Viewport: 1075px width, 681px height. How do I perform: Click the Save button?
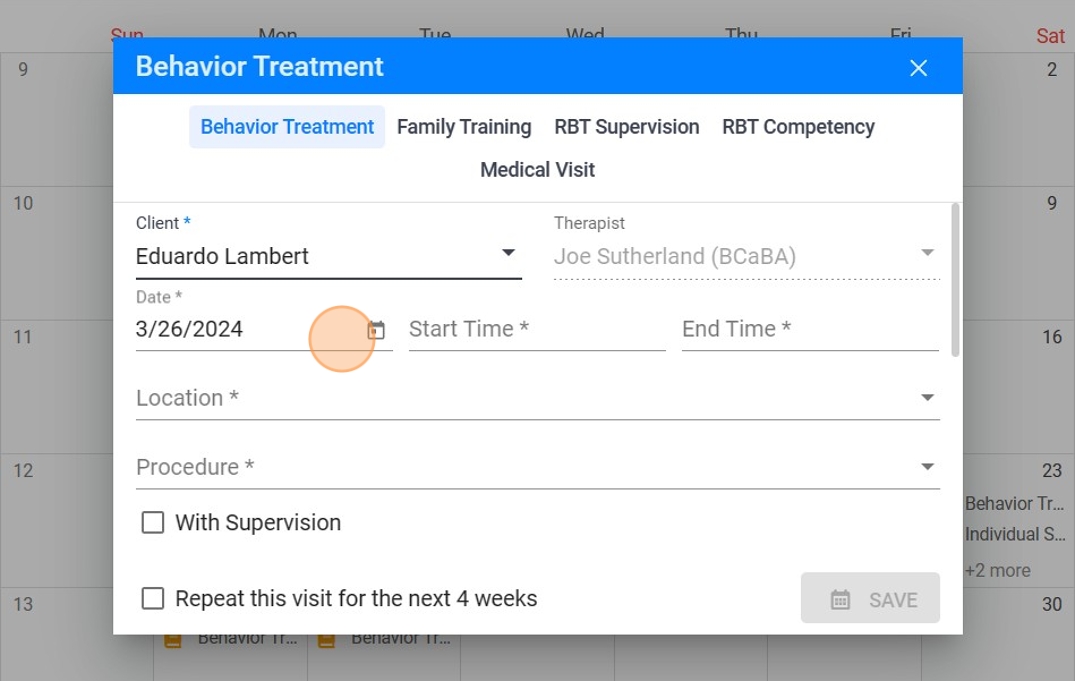[870, 599]
